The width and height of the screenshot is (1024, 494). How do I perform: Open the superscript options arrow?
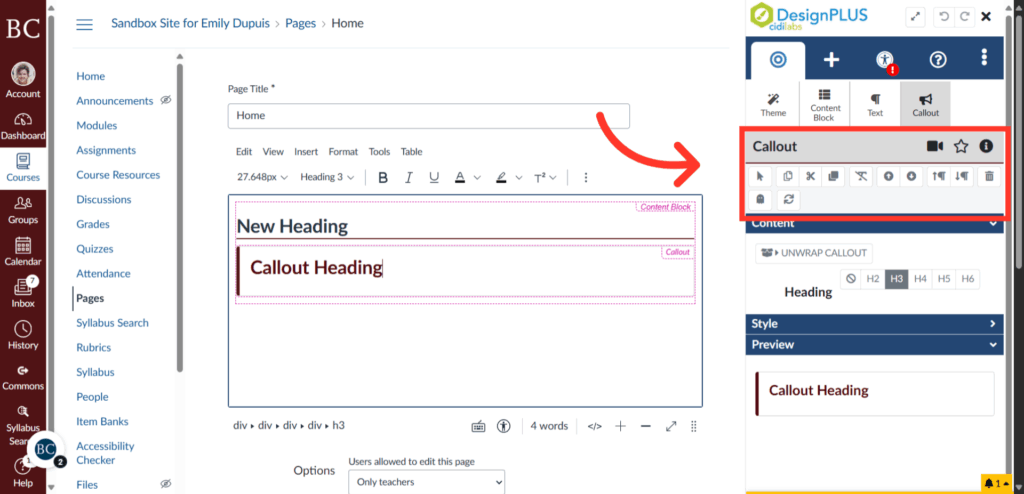pyautogui.click(x=554, y=177)
